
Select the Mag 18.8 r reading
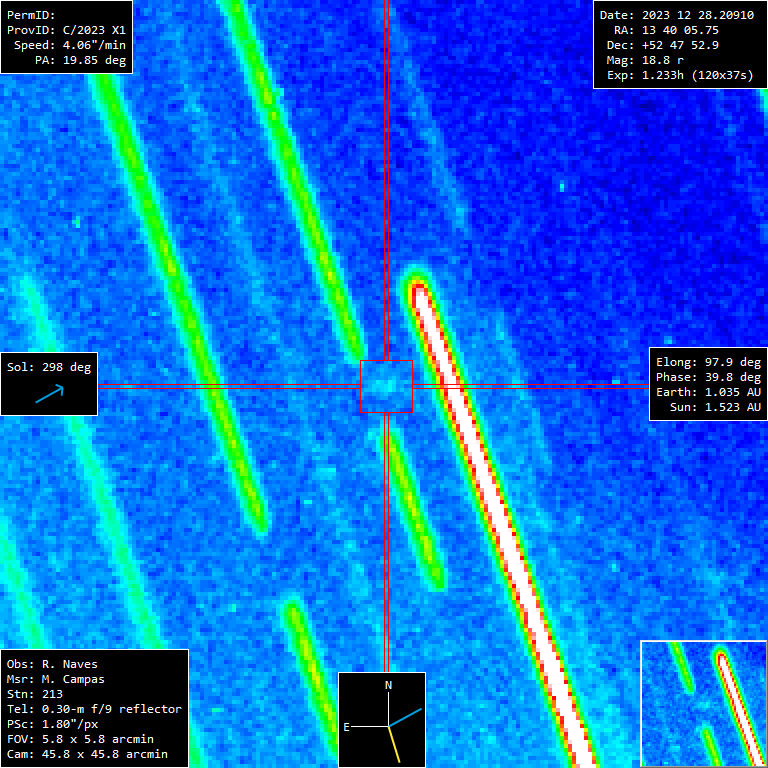(645, 60)
